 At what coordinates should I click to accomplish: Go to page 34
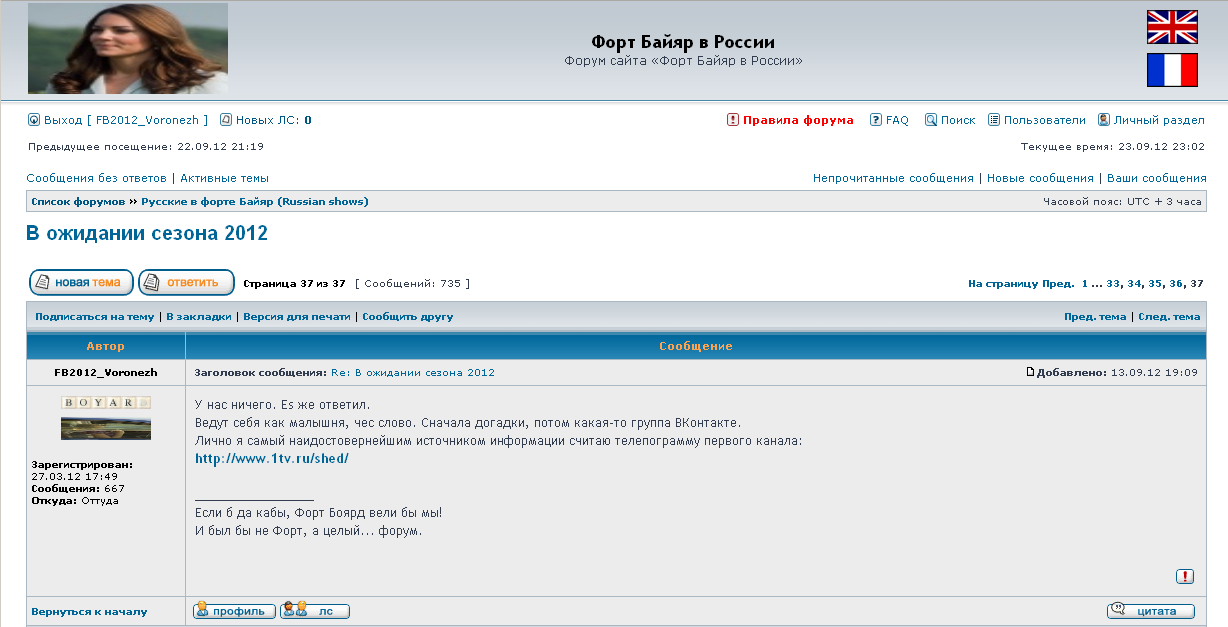point(1134,284)
